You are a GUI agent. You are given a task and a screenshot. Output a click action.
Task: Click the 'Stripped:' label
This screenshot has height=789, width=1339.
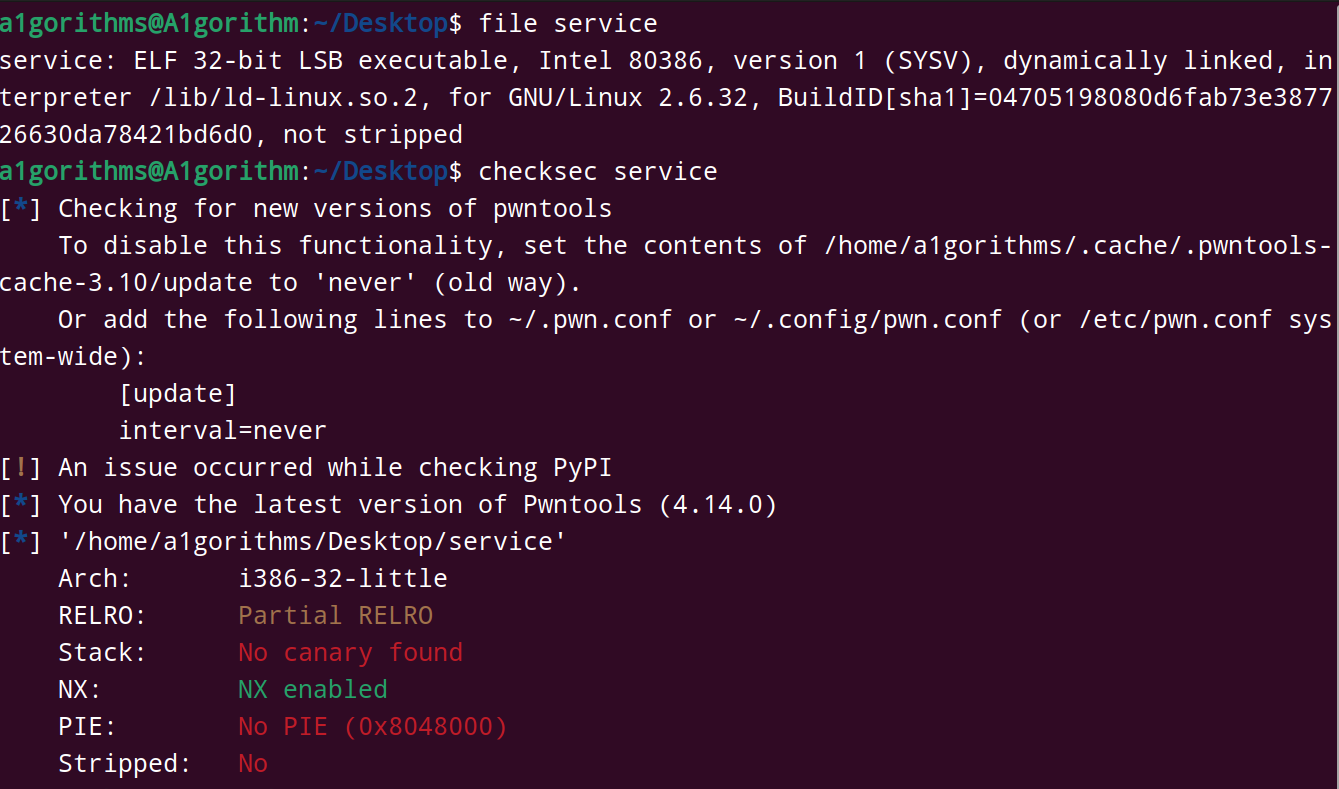click(124, 764)
